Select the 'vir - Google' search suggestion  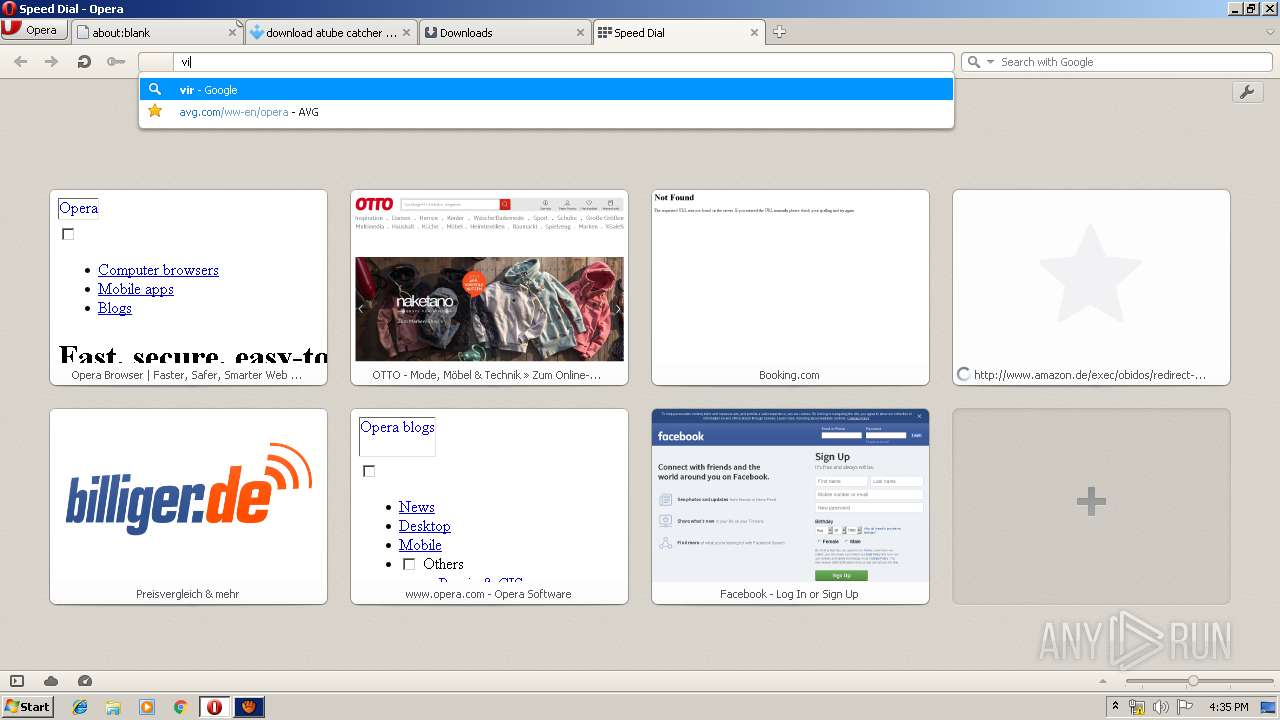point(546,89)
